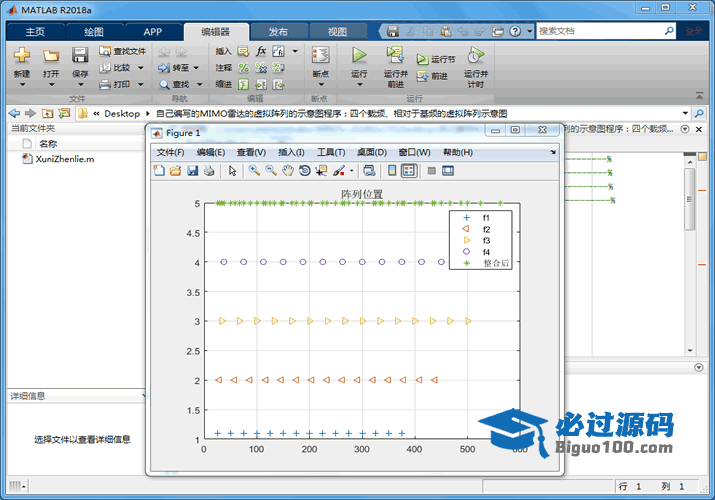This screenshot has width=715, height=500.
Task: Toggle the Zoom Out tool in Figure 1
Action: pos(271,171)
